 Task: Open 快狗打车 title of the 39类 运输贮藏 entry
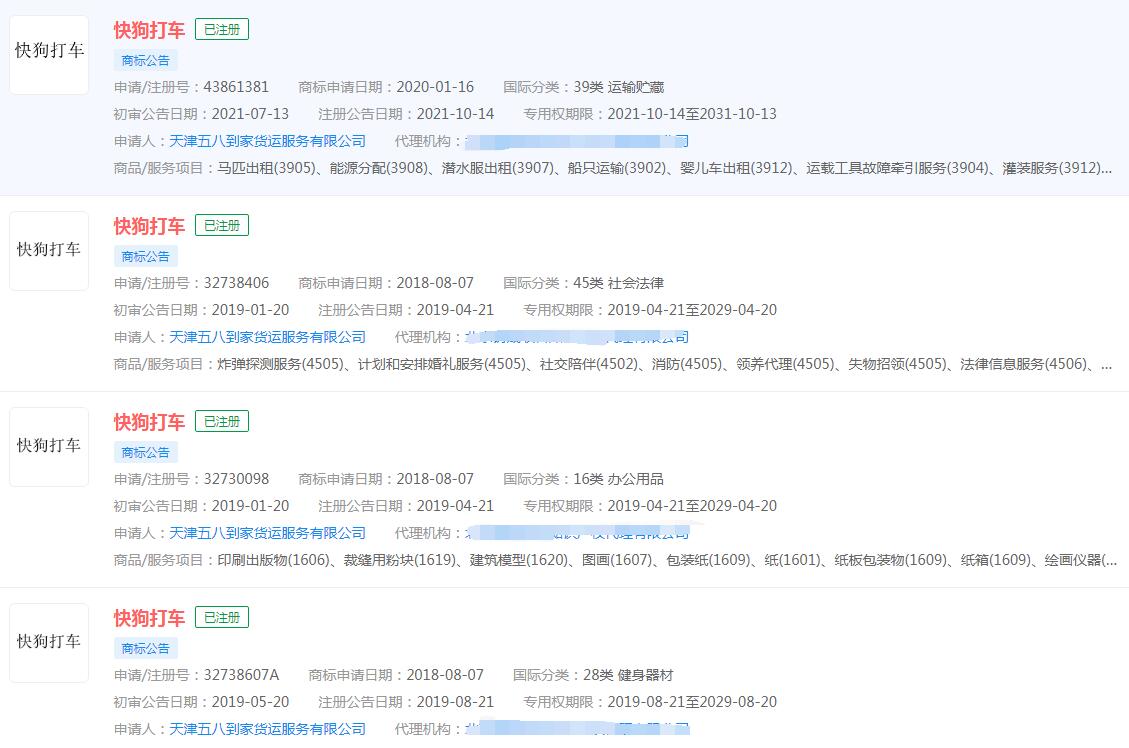point(149,30)
